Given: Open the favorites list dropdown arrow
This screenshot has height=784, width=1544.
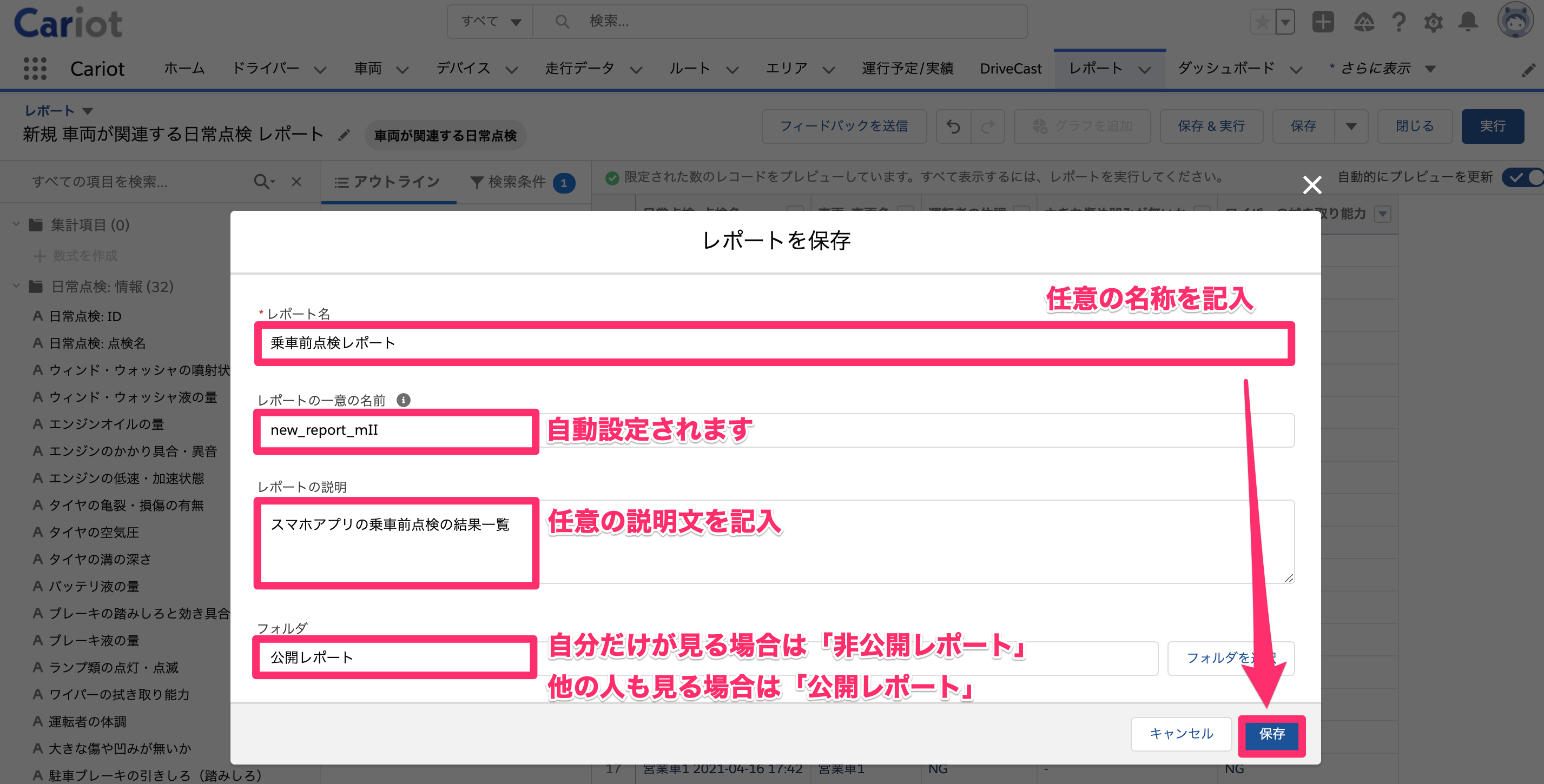Looking at the screenshot, I should [1285, 22].
